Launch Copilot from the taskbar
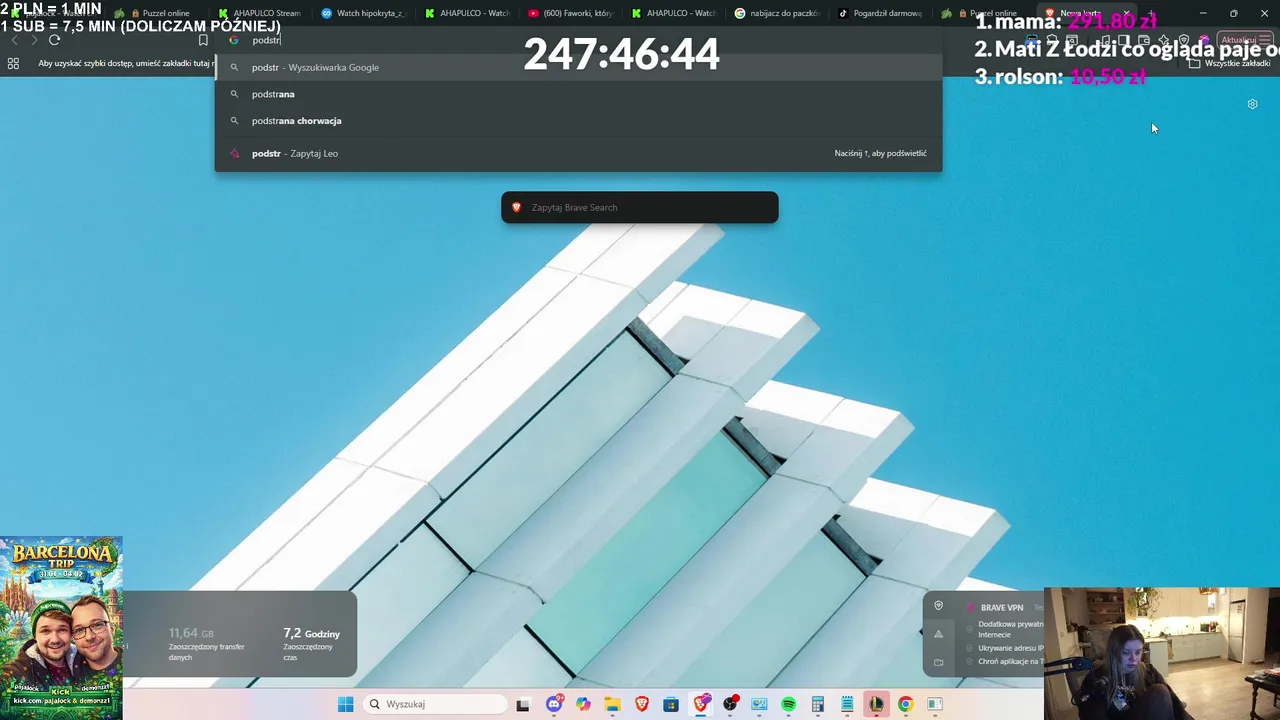This screenshot has height=720, width=1280. [583, 704]
